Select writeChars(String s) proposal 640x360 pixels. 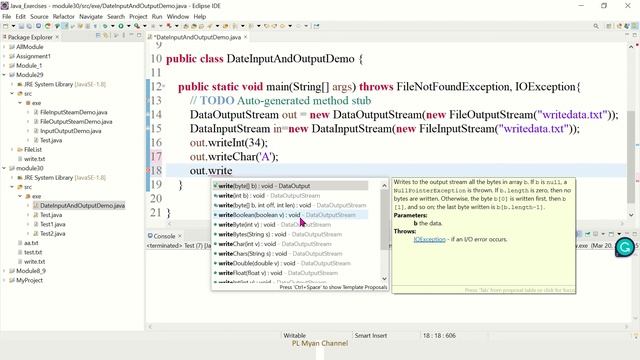[x=290, y=254]
